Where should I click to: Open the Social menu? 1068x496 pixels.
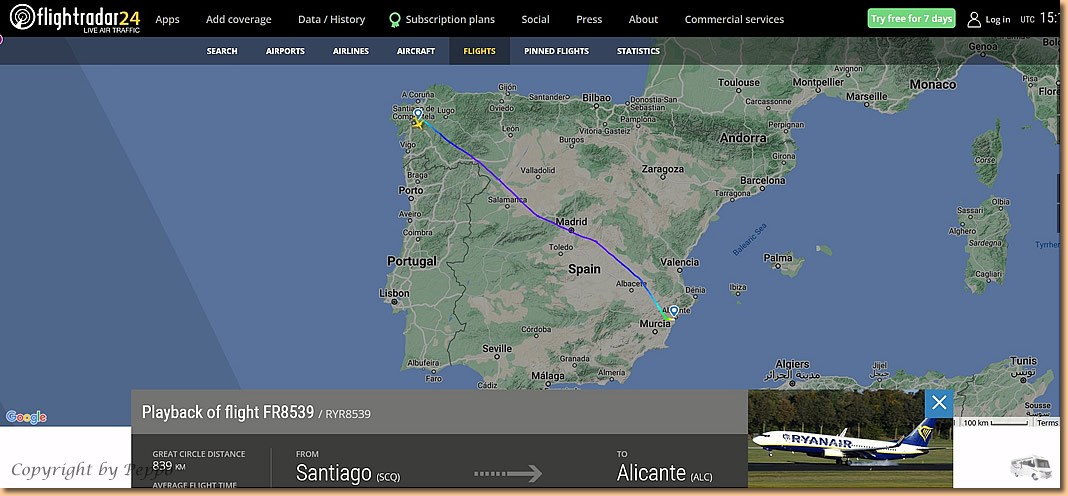(x=535, y=19)
